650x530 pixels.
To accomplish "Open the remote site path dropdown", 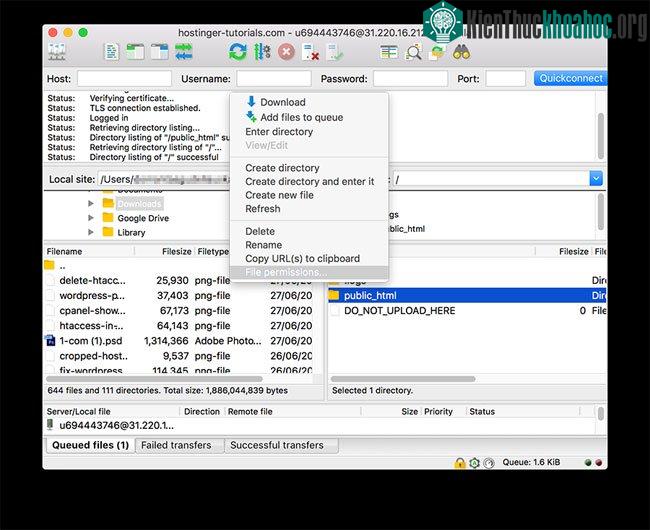I will [x=596, y=179].
